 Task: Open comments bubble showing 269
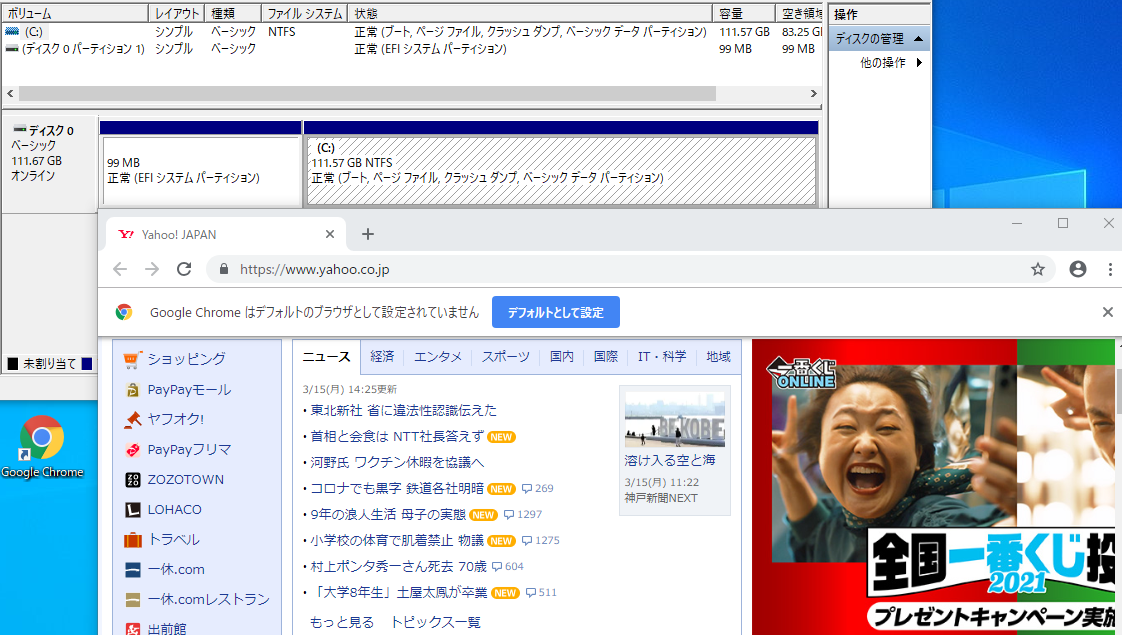(x=537, y=488)
